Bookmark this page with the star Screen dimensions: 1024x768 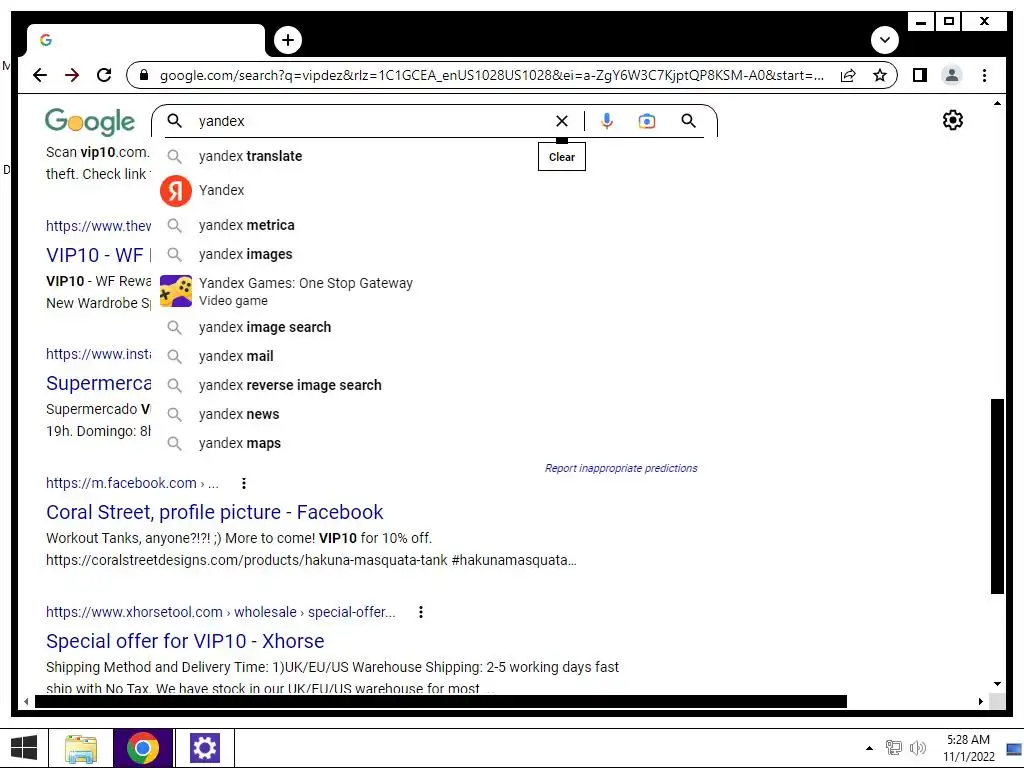880,75
